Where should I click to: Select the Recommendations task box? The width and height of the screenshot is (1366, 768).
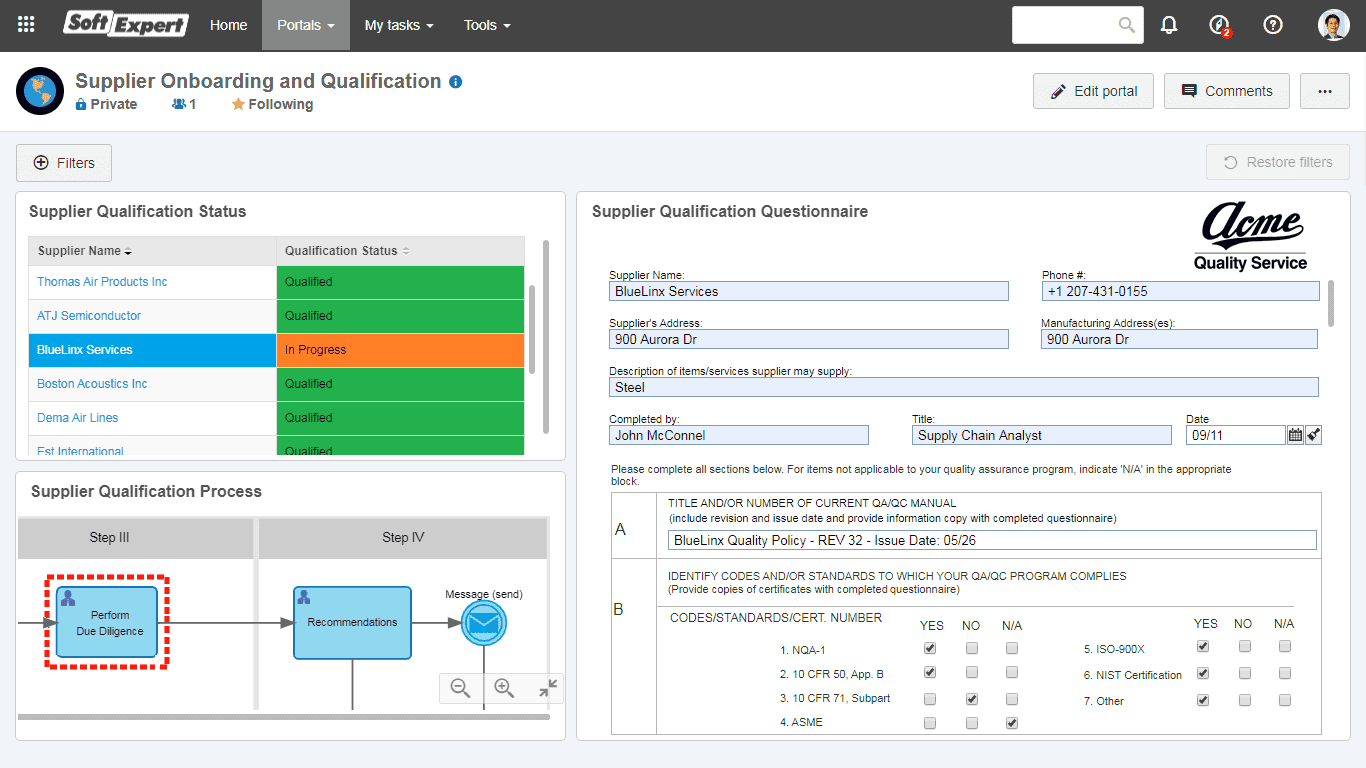pos(352,622)
